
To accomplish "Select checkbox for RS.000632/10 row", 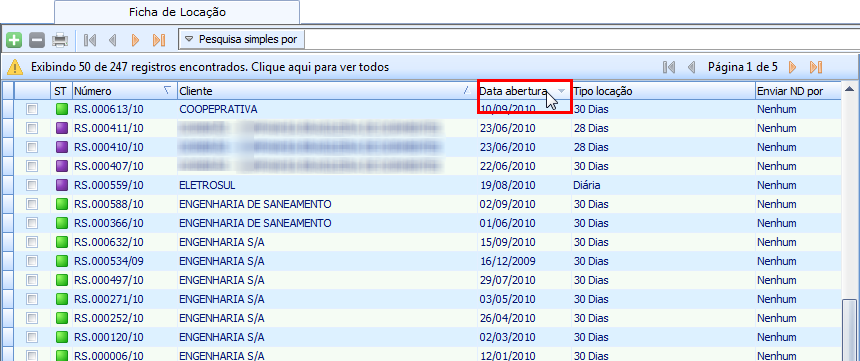I will coord(32,242).
